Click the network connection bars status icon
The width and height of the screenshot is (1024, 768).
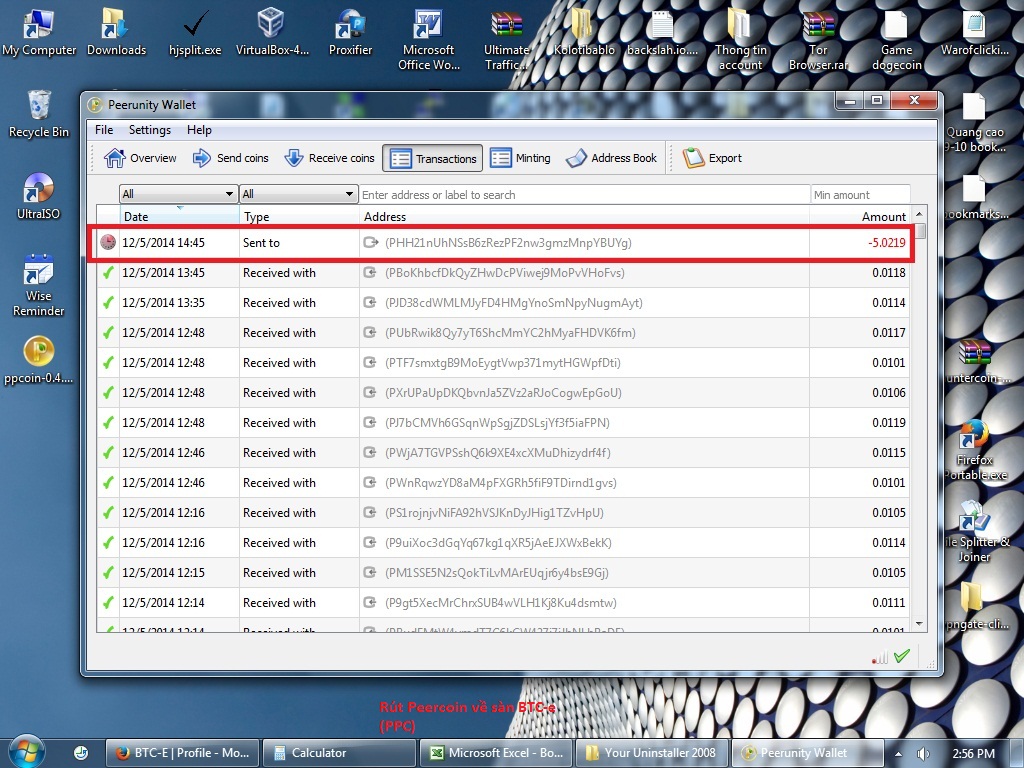(x=880, y=658)
